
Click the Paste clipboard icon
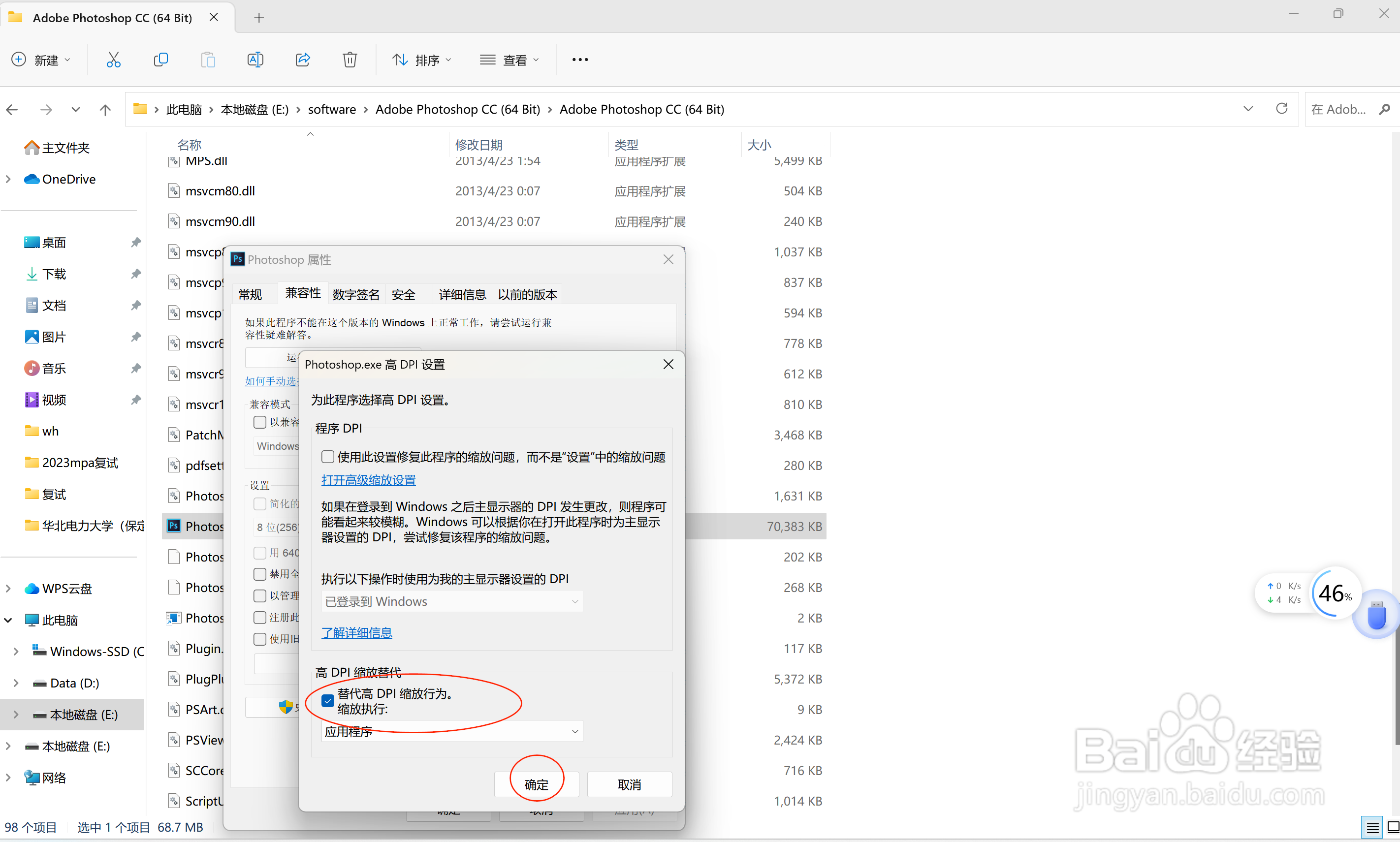208,60
